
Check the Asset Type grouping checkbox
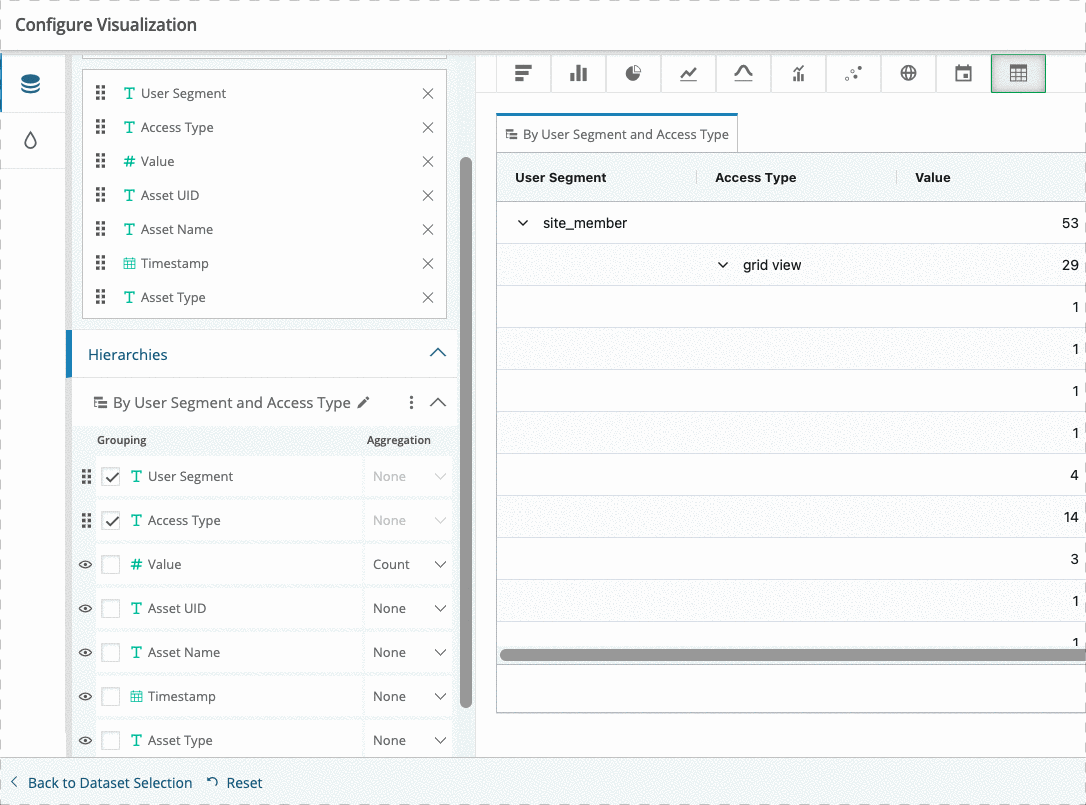[x=111, y=741]
